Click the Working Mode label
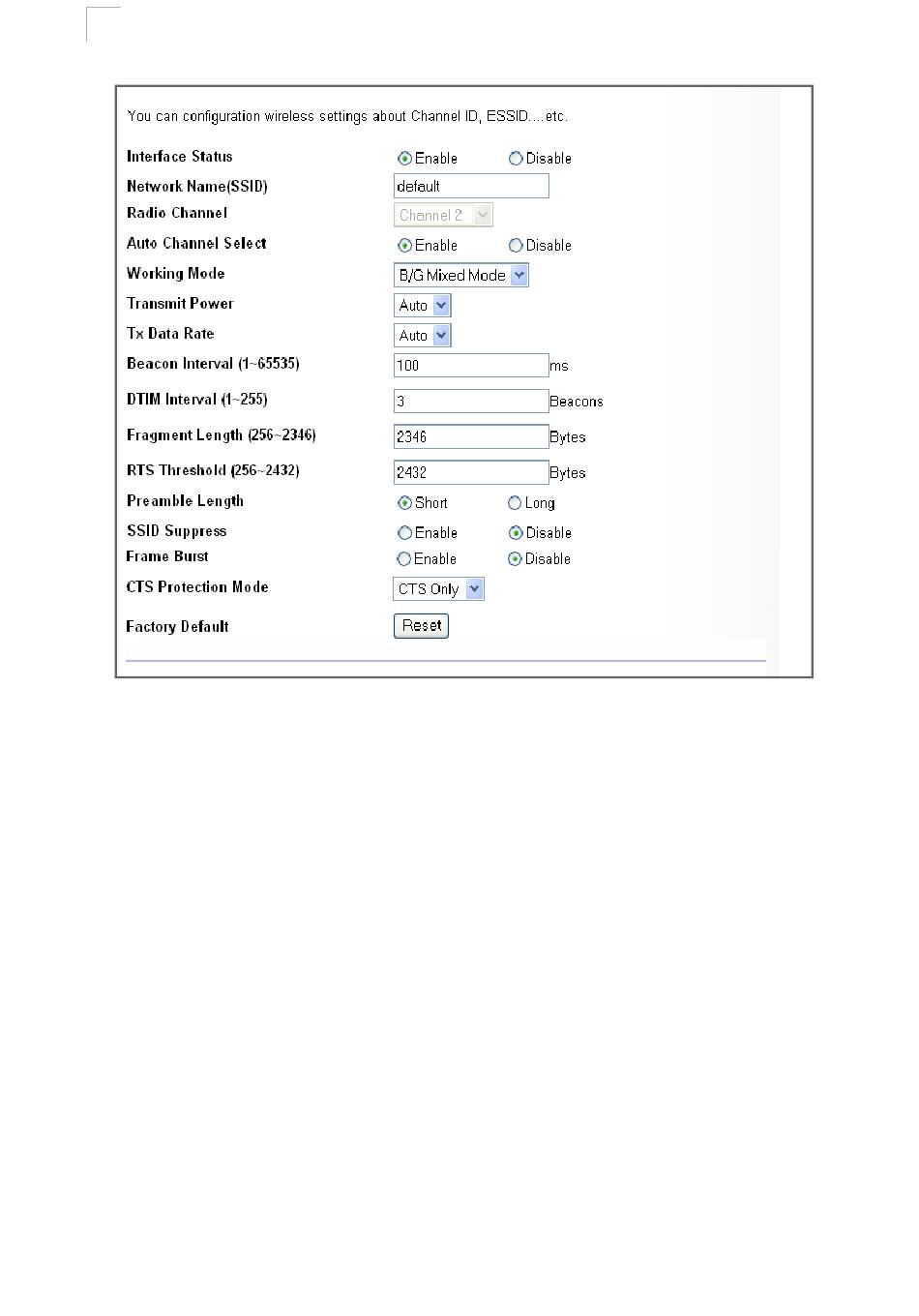 [x=176, y=274]
